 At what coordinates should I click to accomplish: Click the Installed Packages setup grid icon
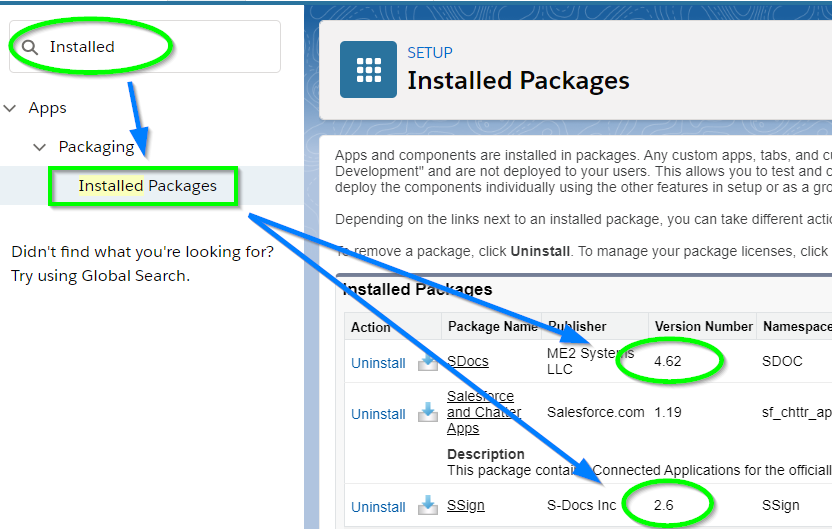tap(368, 70)
